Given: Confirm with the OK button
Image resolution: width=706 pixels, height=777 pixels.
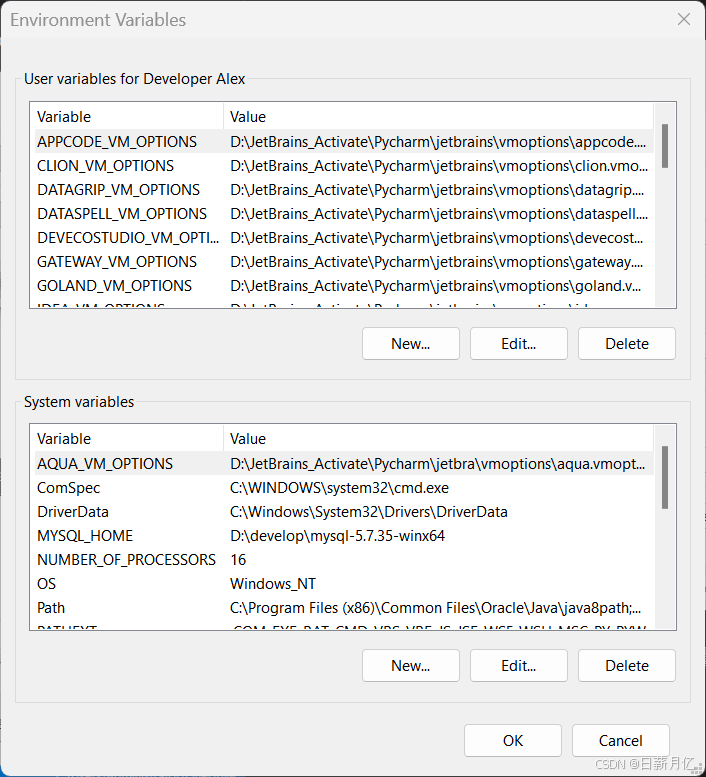Looking at the screenshot, I should [x=513, y=740].
